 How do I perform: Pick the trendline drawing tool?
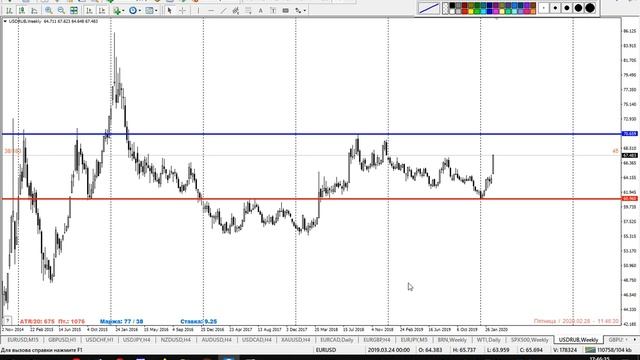(x=223, y=10)
